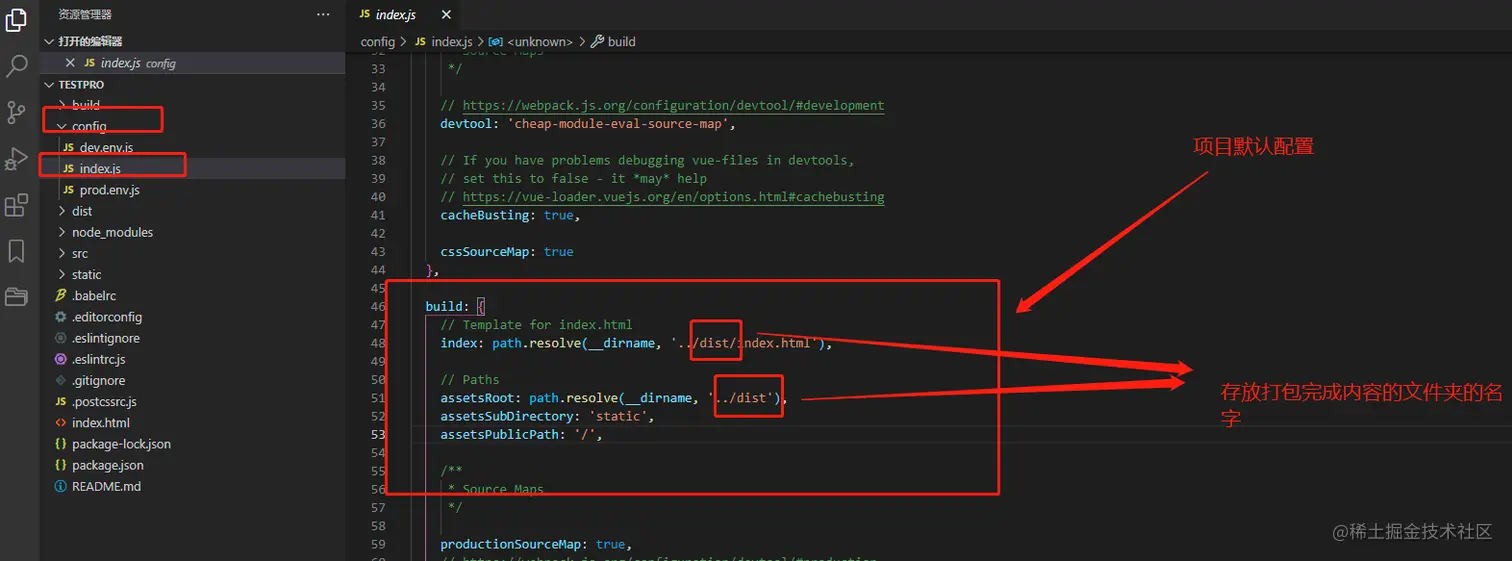
Task: Open the explorer panel more actions menu
Action: click(322, 15)
